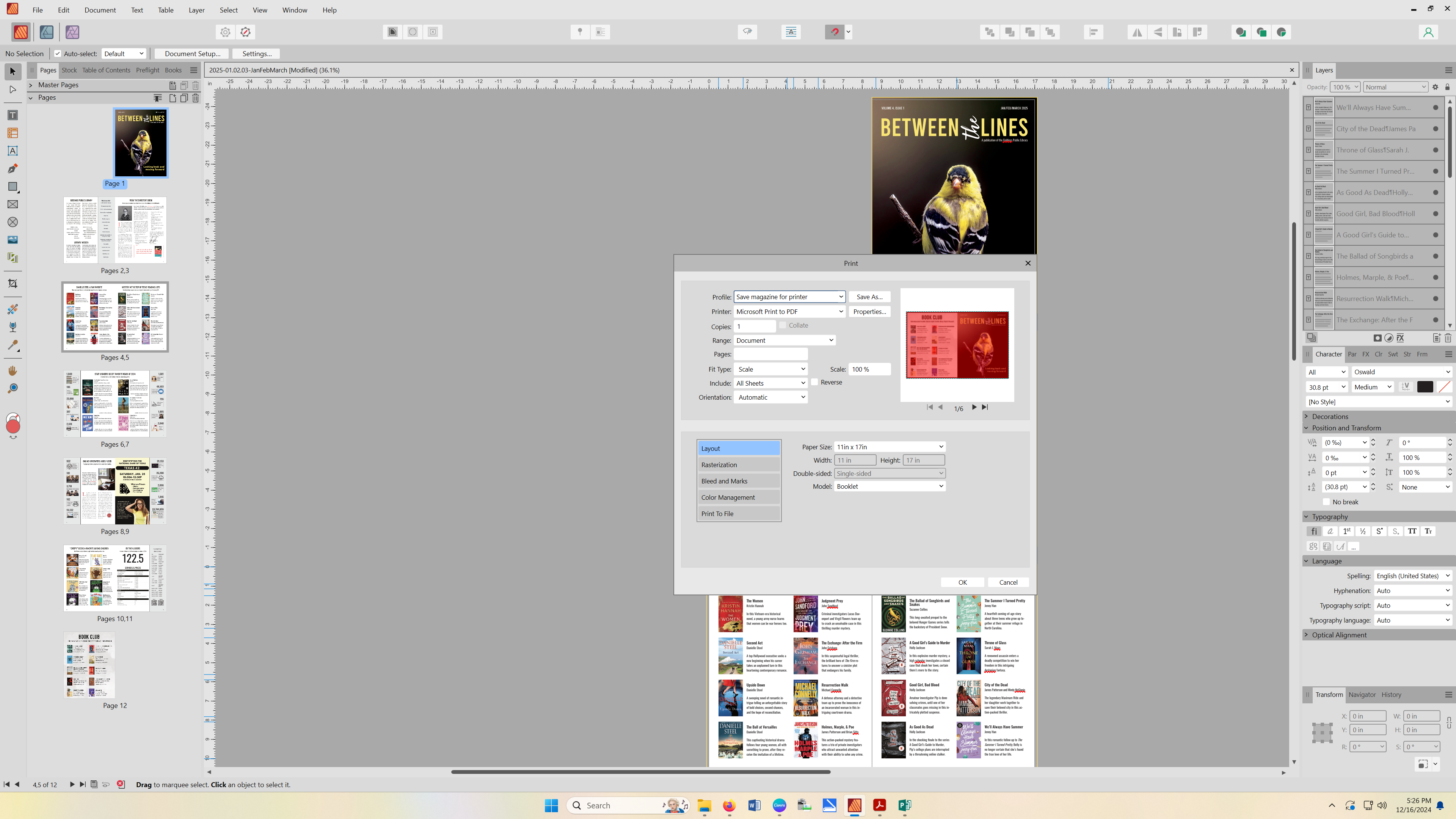Click the Properties... button

pyautogui.click(x=869, y=311)
